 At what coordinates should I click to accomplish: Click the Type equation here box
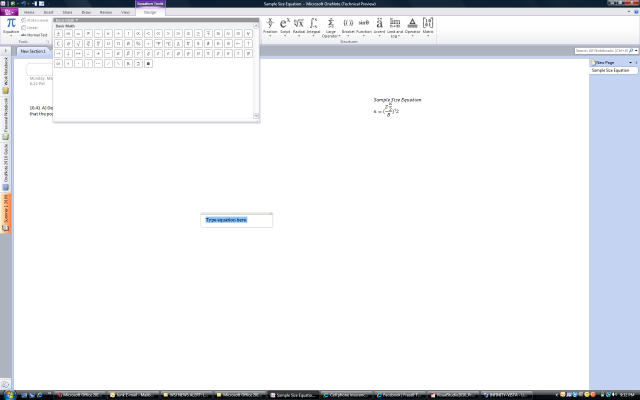click(237, 220)
